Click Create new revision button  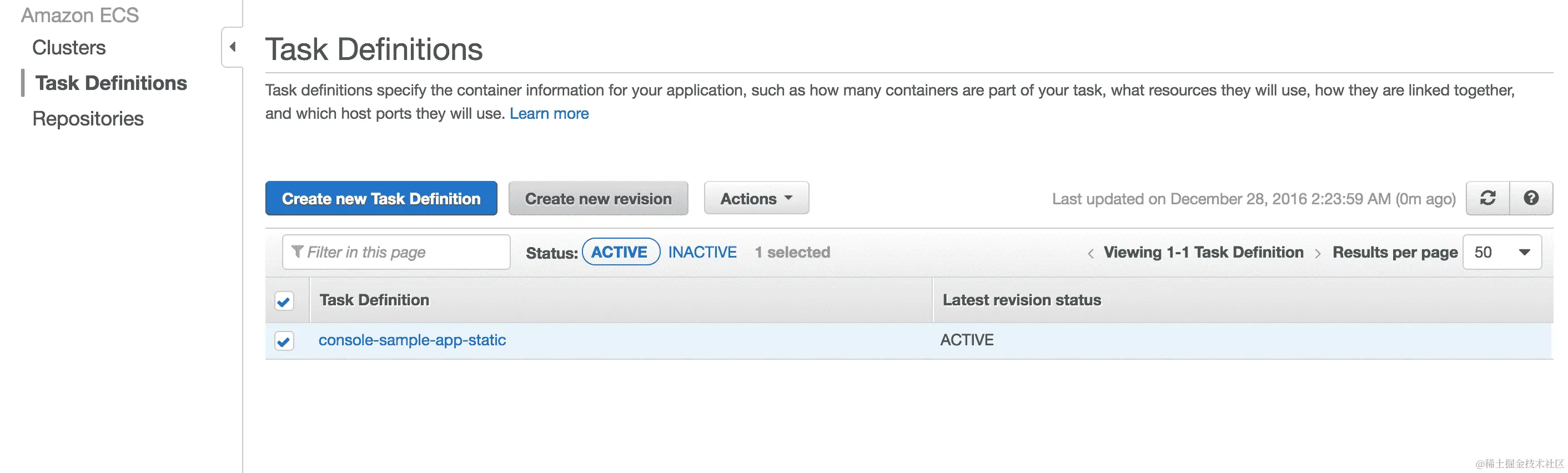(598, 198)
